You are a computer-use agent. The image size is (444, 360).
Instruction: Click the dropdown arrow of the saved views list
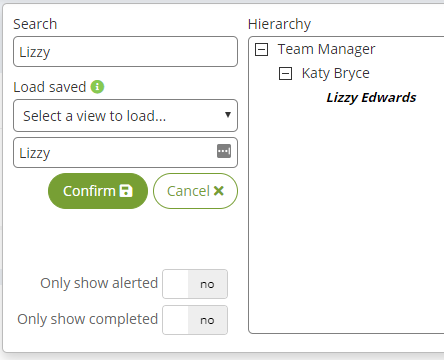[228, 115]
